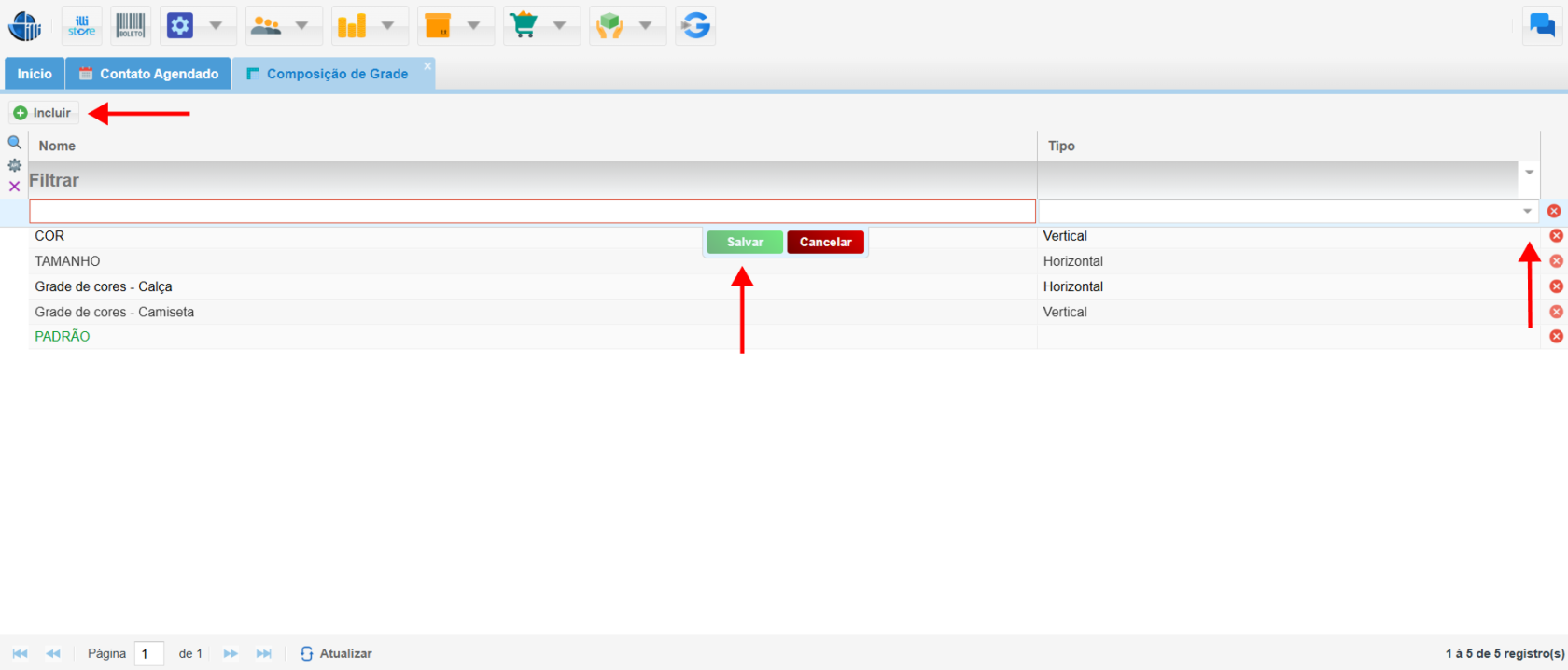Viewport: 1568px width, 670px height.
Task: Open the Tipo dropdown in new row
Action: (x=1527, y=212)
